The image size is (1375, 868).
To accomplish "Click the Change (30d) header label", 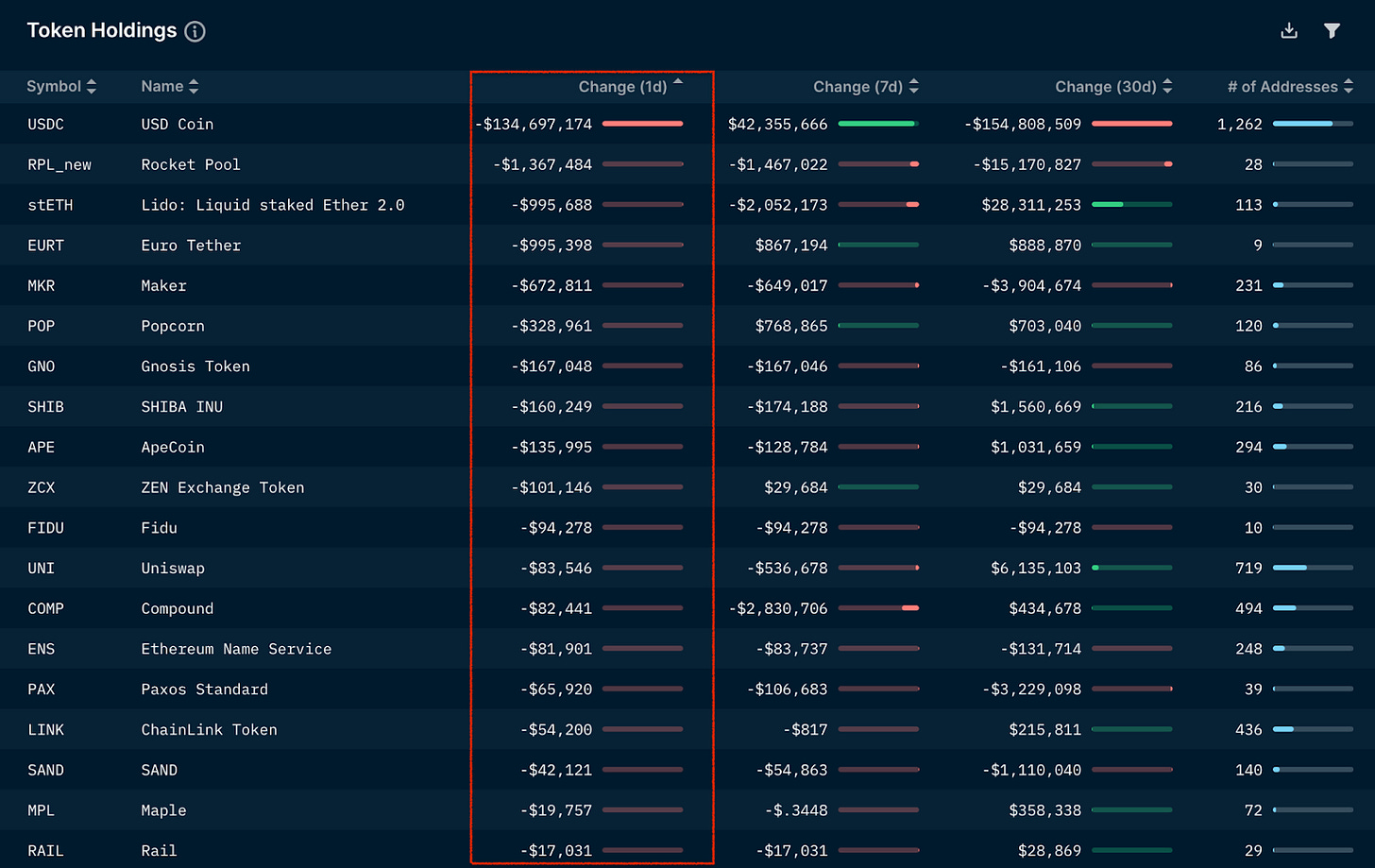I will (x=1106, y=87).
